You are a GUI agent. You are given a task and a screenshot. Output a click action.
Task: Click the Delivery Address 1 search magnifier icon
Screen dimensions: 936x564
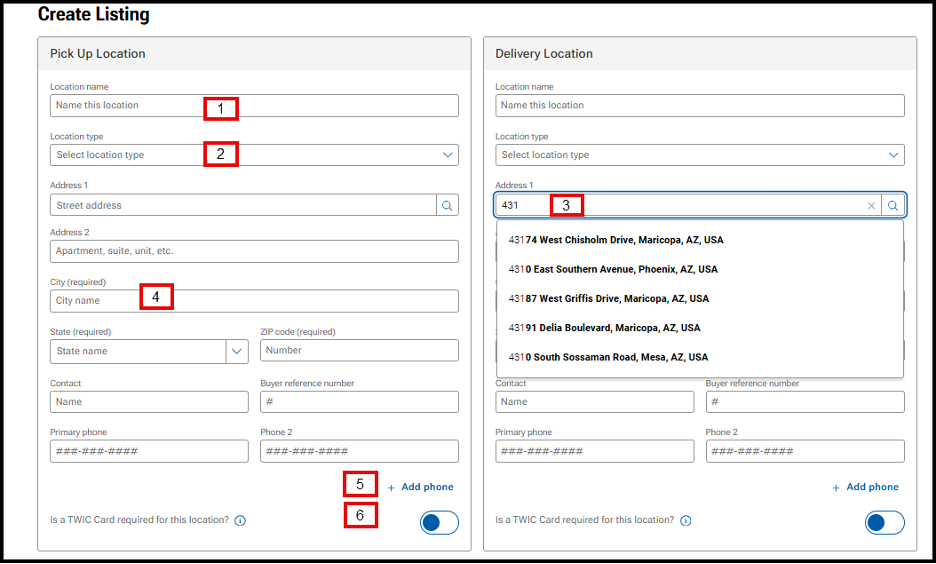click(x=893, y=205)
